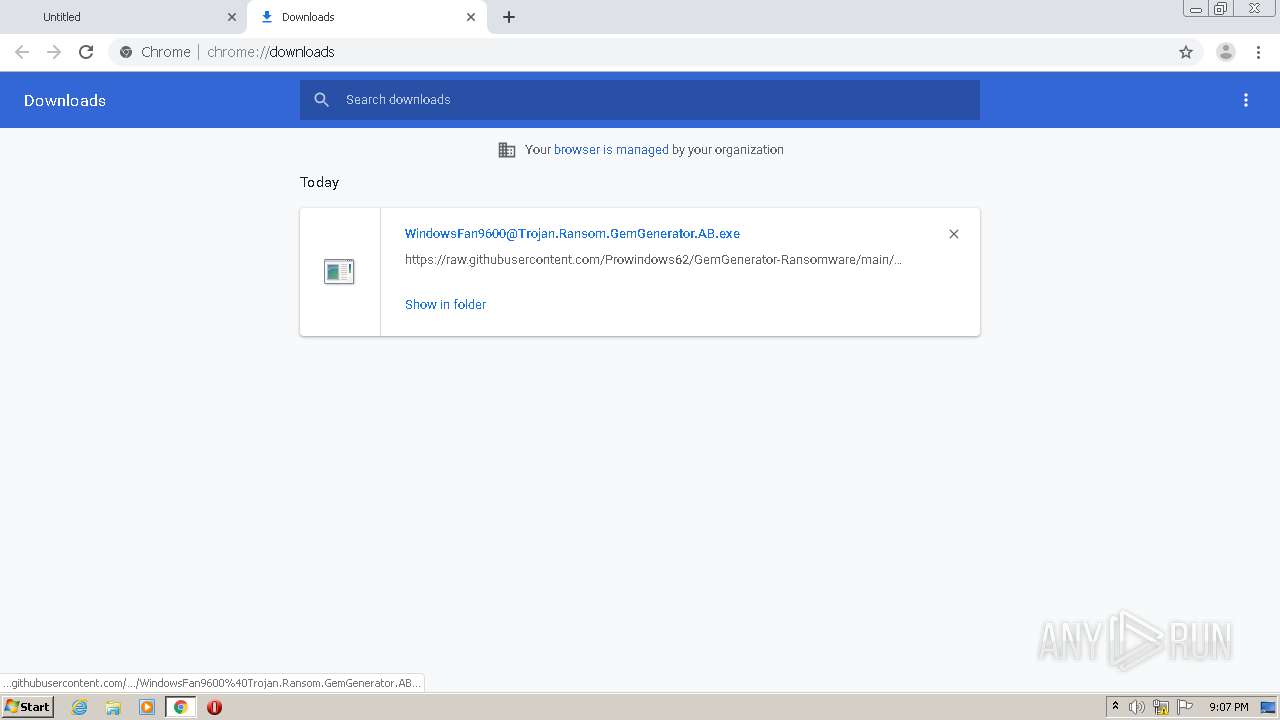Open a new tab with the plus button

tap(509, 17)
